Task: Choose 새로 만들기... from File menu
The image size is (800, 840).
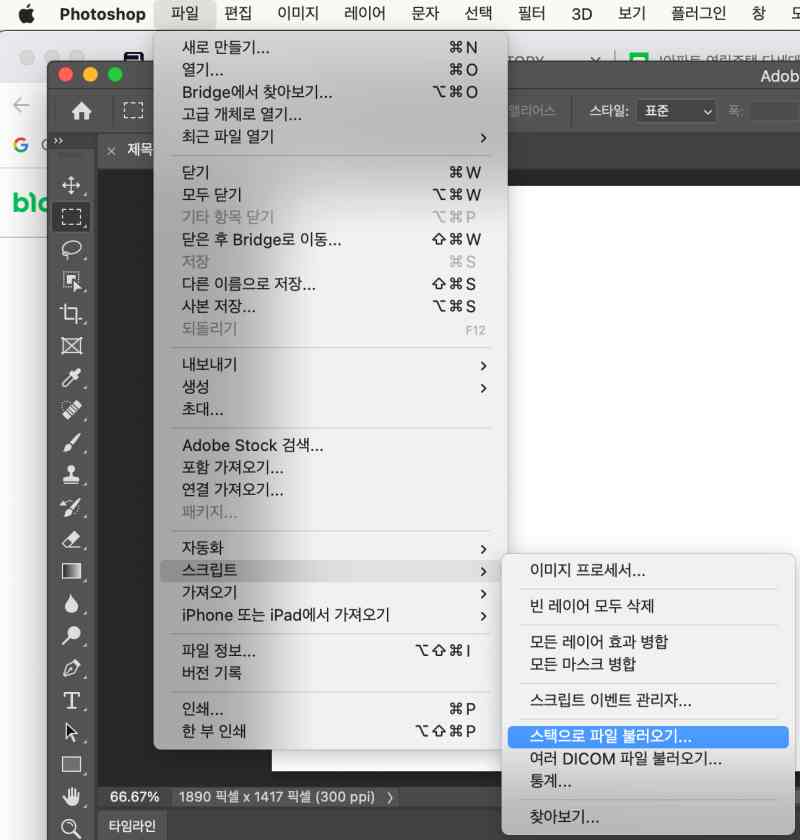Action: (330, 48)
